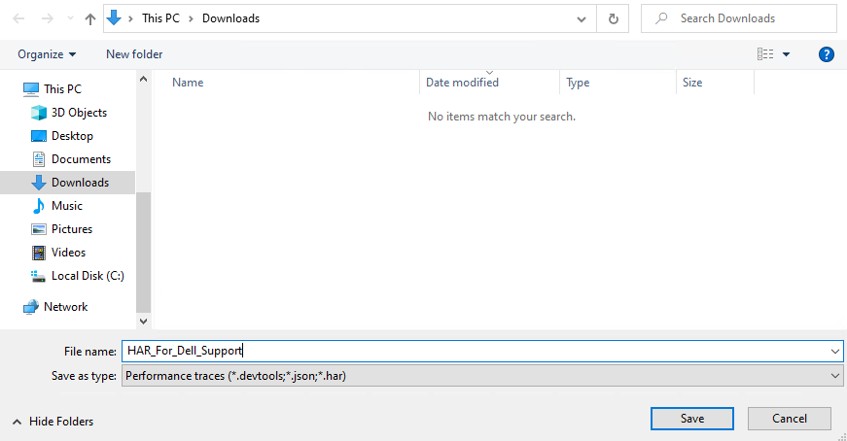Open Videos folder in navigation pane

(68, 252)
